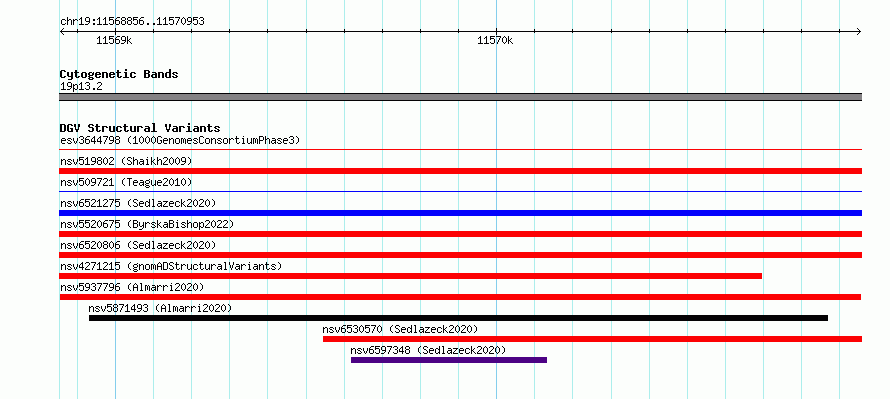Click the nsv509721 Teague2010 thin blue line
Viewport: 890px width, 399px height.
click(460, 192)
